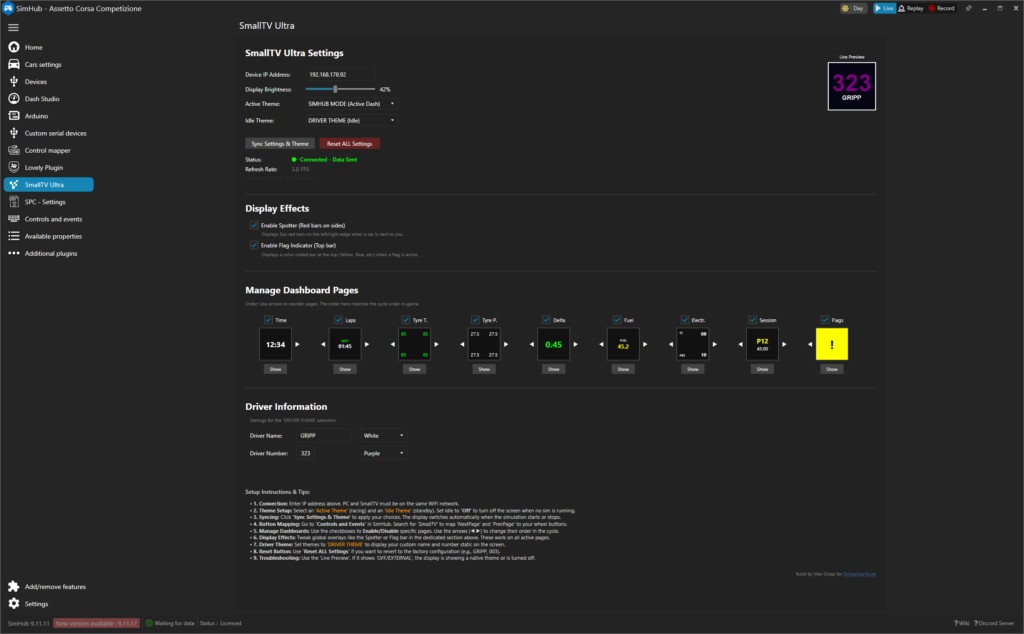The image size is (1024, 634).
Task: Switch to Live mode button
Action: 884,8
